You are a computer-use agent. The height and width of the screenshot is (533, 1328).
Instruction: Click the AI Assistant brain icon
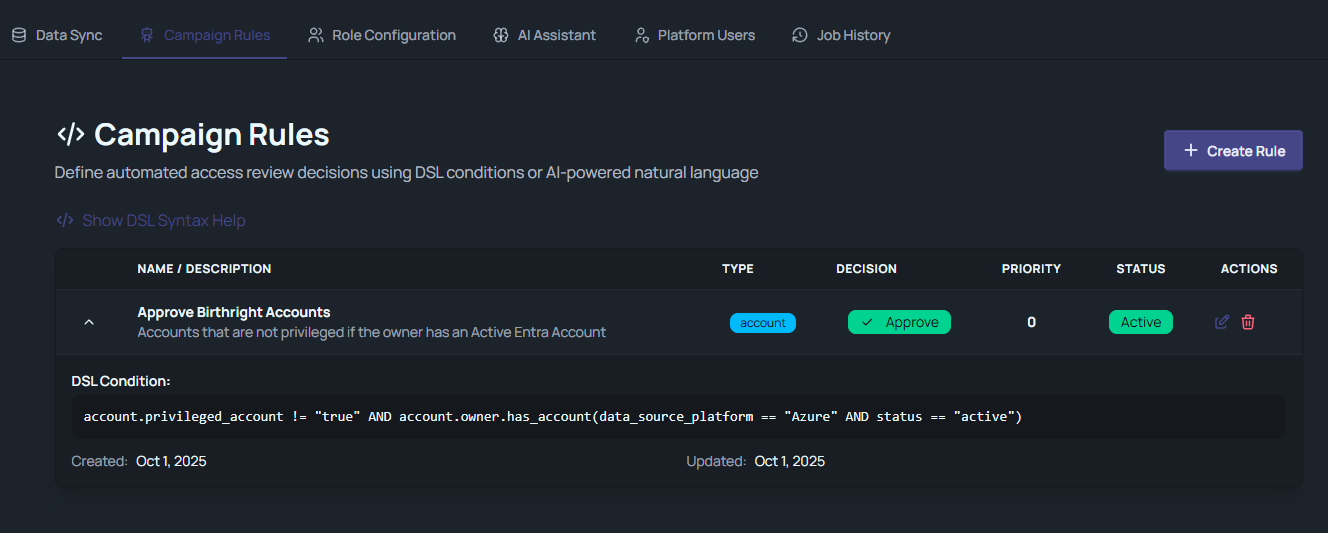pyautogui.click(x=501, y=35)
